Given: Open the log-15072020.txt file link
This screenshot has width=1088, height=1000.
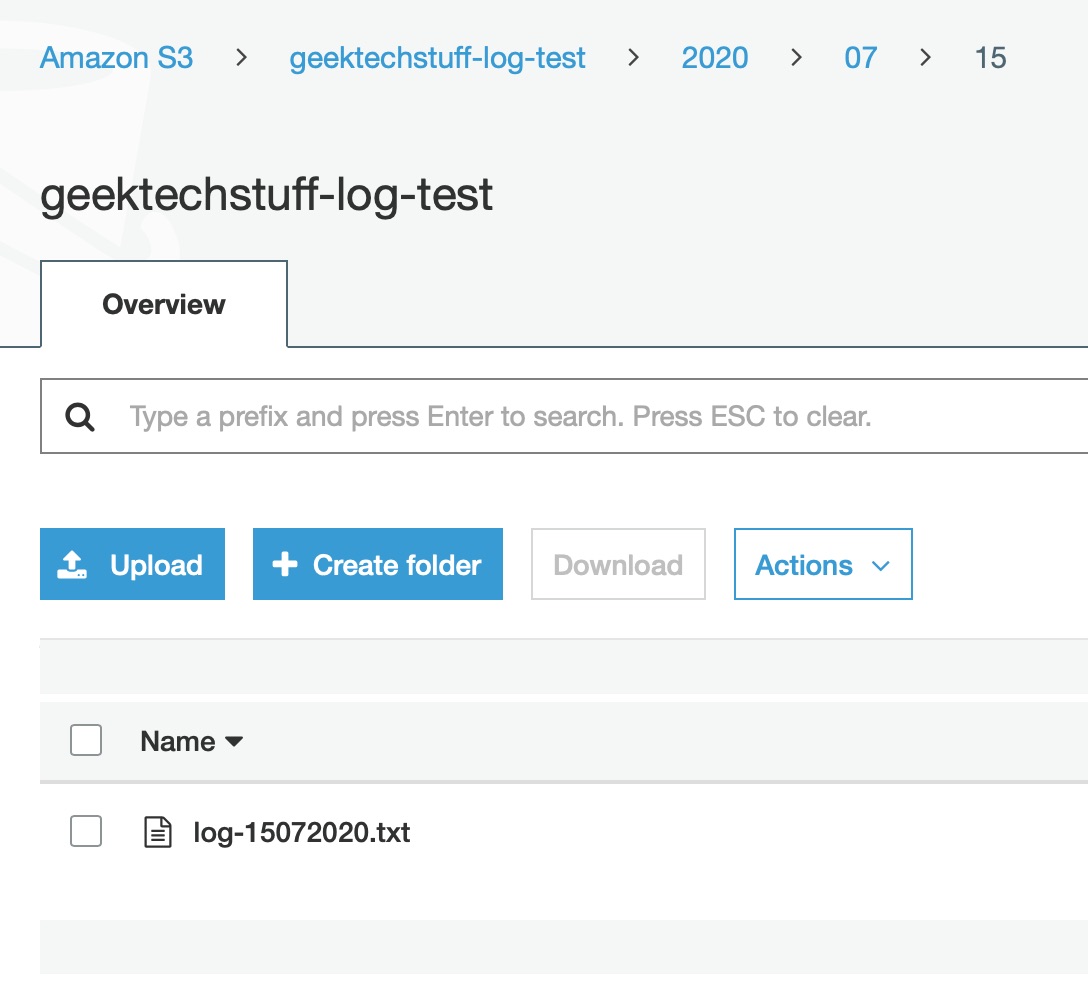Looking at the screenshot, I should point(303,831).
